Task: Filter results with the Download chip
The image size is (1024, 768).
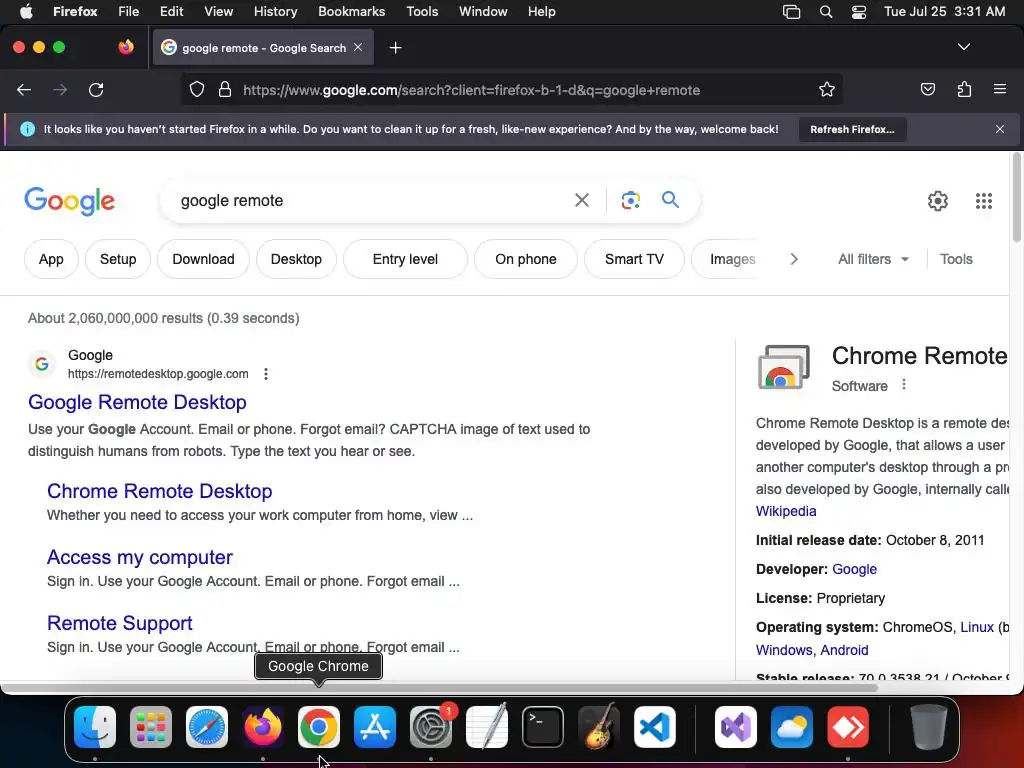Action: pyautogui.click(x=203, y=259)
